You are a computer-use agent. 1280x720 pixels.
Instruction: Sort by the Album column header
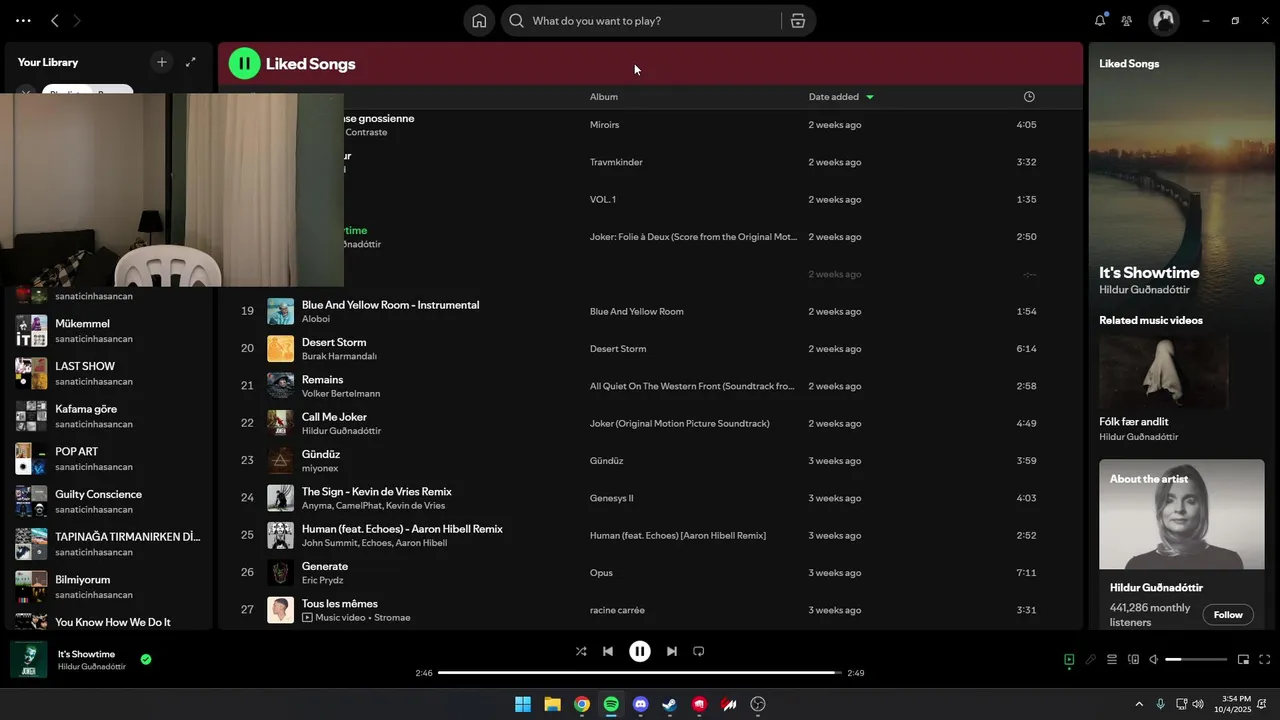604,97
